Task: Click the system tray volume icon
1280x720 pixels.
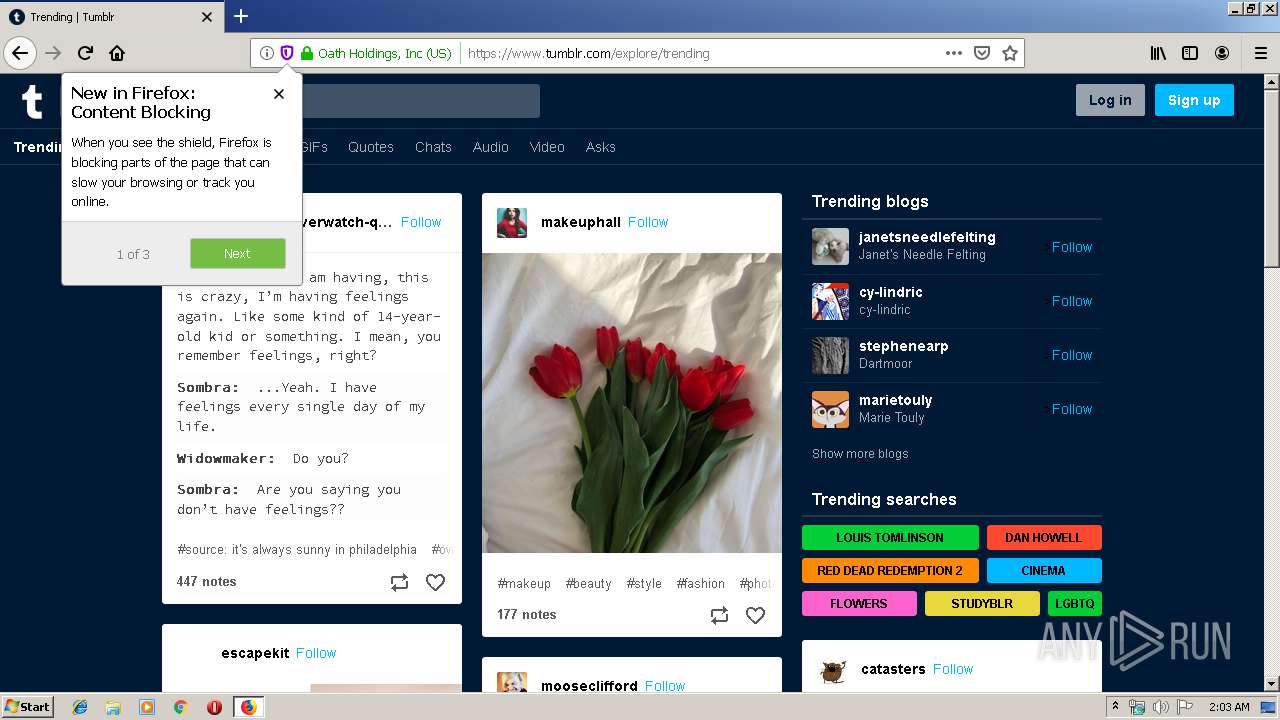Action: 1161,707
